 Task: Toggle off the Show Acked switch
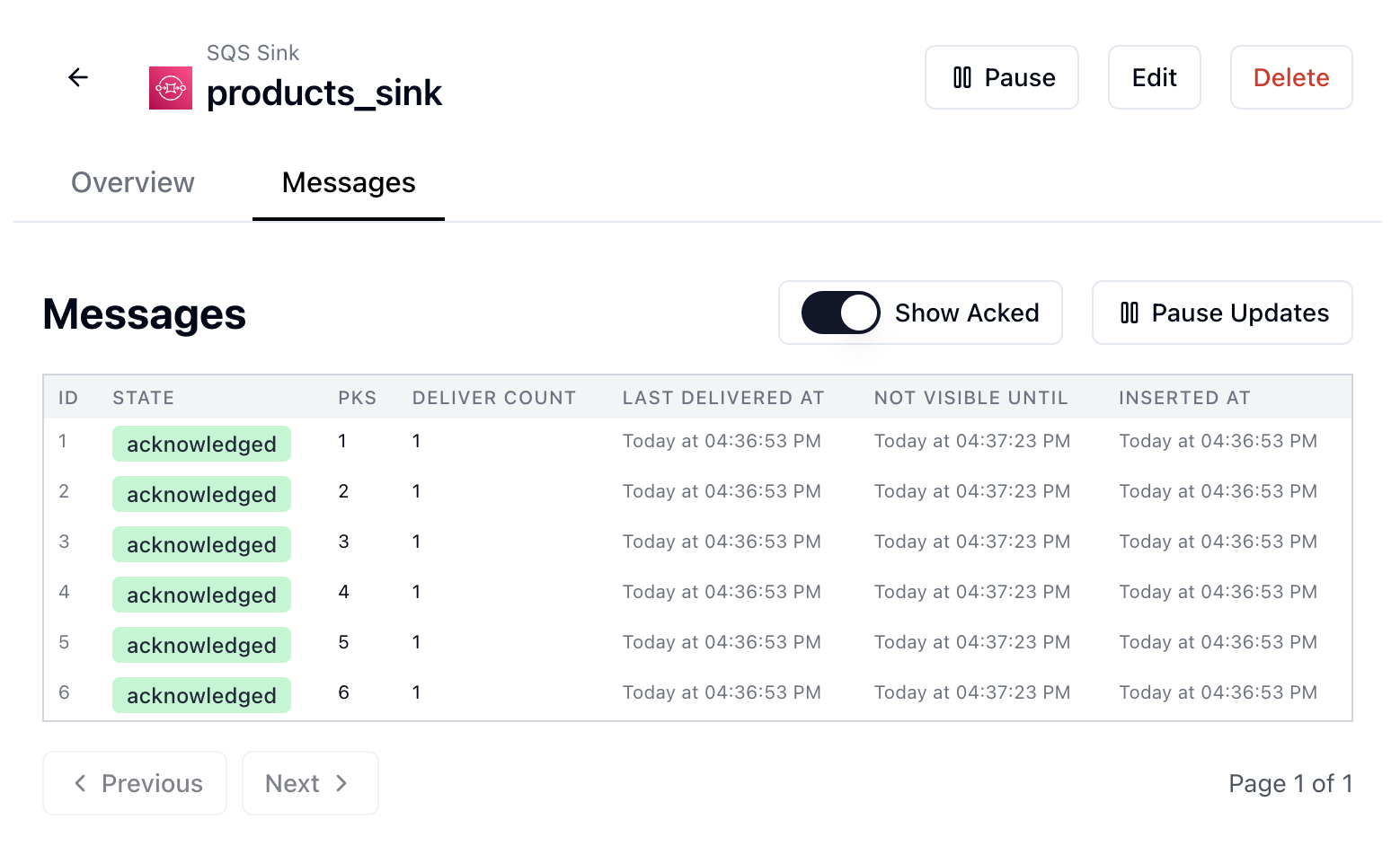coord(839,313)
